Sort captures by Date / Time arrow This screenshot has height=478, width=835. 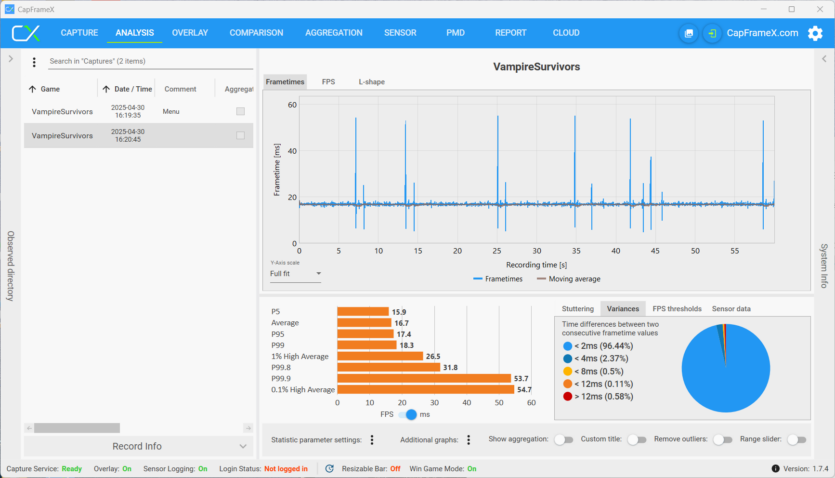pyautogui.click(x=107, y=89)
